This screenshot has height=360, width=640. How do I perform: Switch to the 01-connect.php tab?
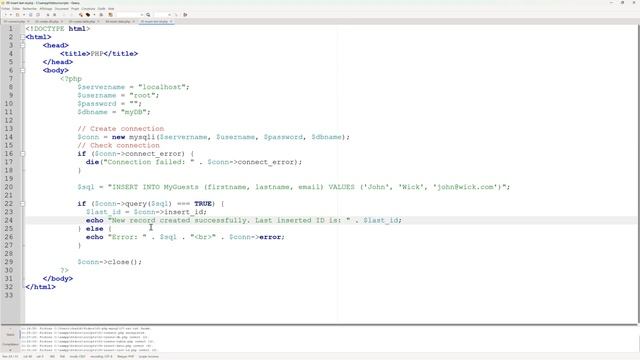pyautogui.click(x=14, y=21)
